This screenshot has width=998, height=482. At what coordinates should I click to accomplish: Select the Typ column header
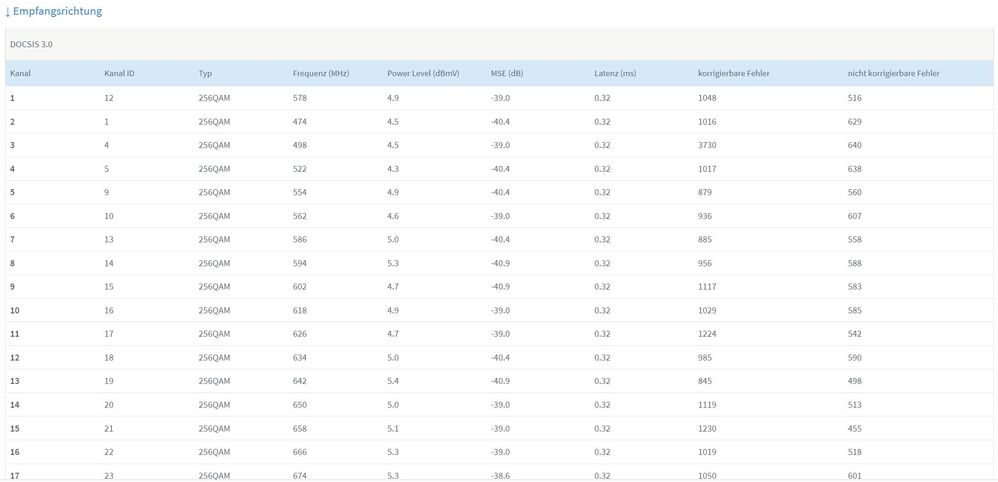point(206,74)
